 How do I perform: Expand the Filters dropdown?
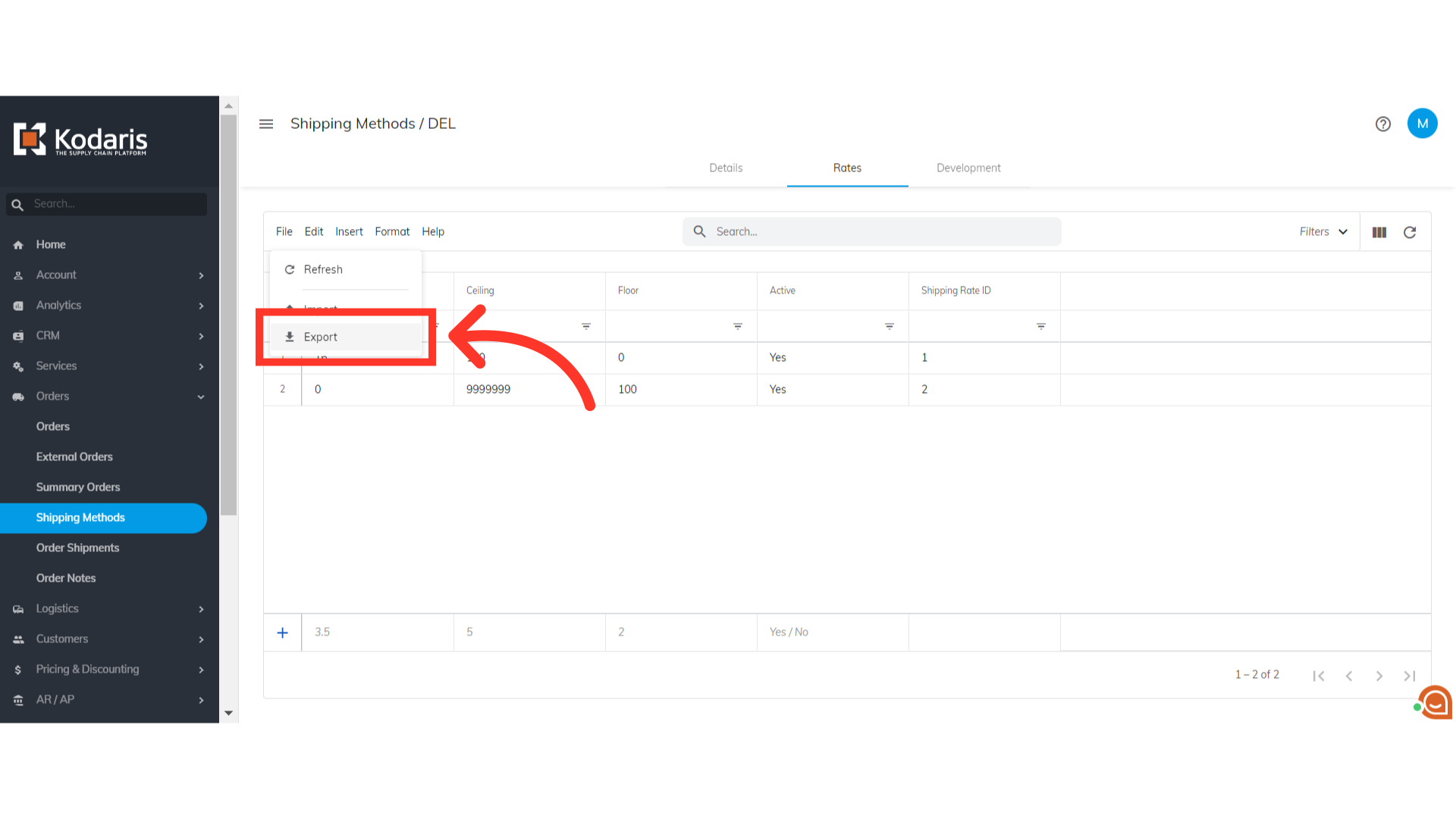click(x=1323, y=232)
